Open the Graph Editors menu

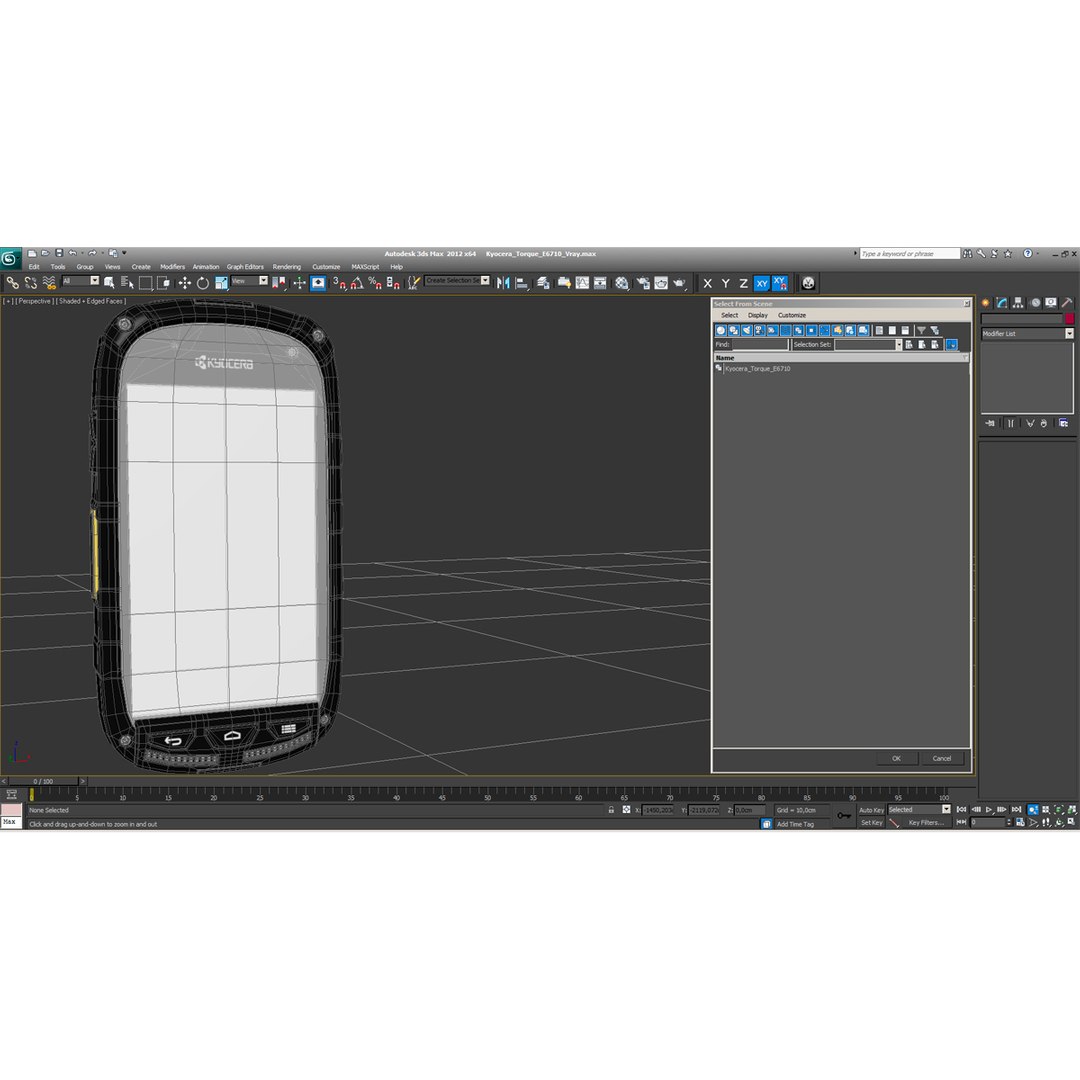[245, 267]
